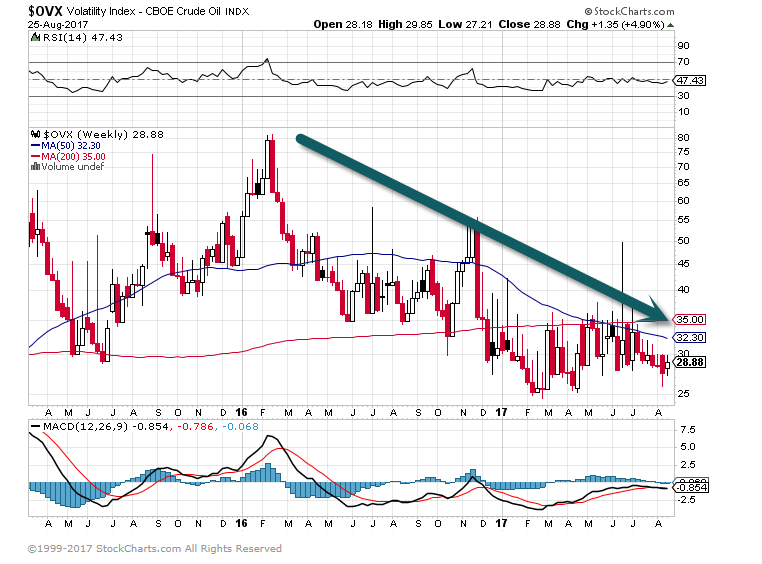Click the $OVX (Weekly) 28.88 legend

pyautogui.click(x=104, y=135)
